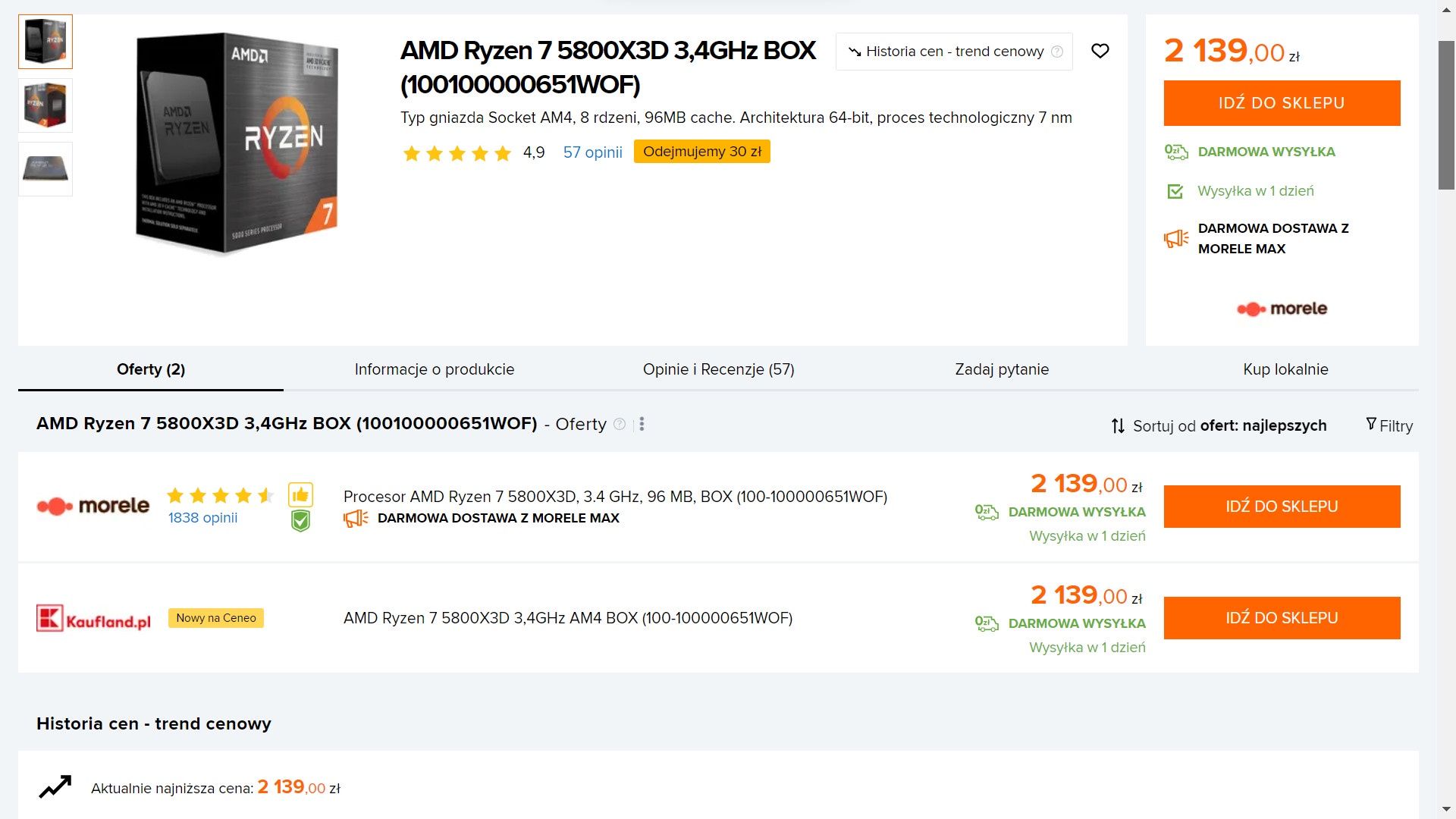
Task: Open the sort by najlepszych dropdown
Action: pos(1229,426)
